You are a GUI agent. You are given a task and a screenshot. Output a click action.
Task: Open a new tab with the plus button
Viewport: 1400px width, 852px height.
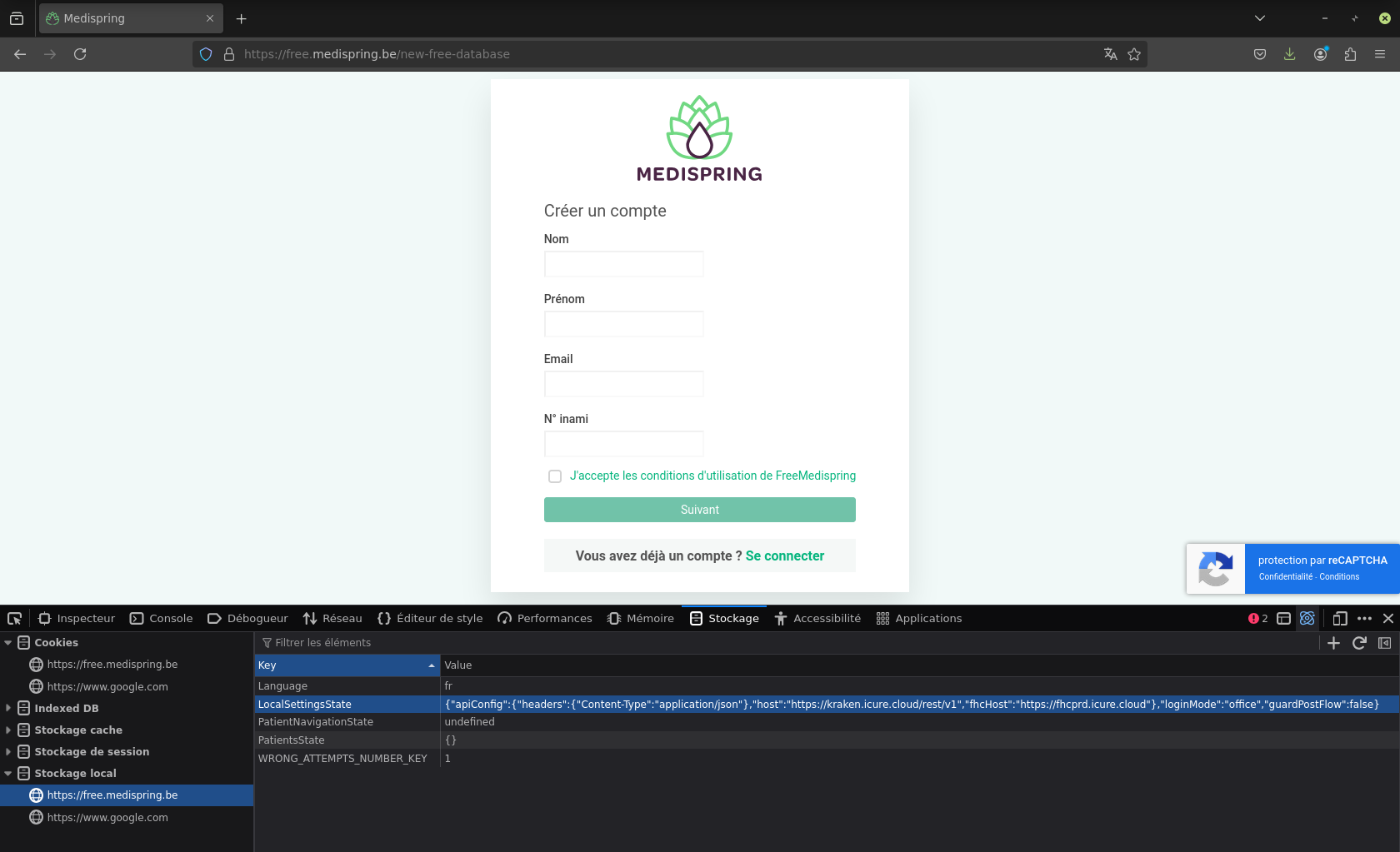(x=242, y=18)
